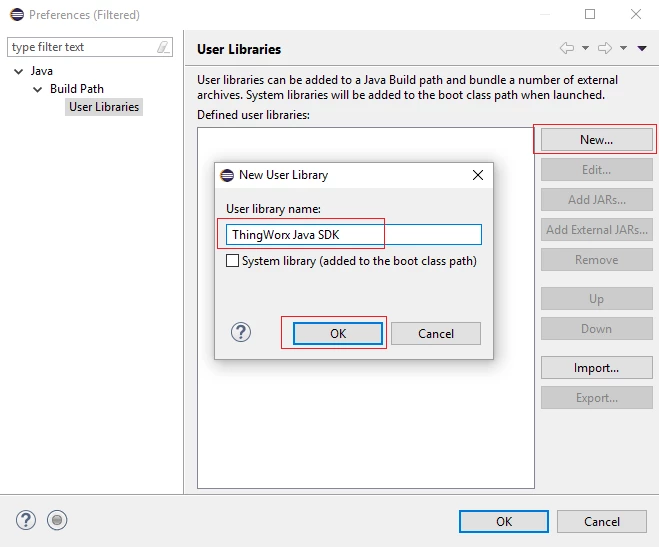Click the Eclipse icon in Preferences title bar
Viewport: 659px width, 547px height.
pyautogui.click(x=17, y=14)
